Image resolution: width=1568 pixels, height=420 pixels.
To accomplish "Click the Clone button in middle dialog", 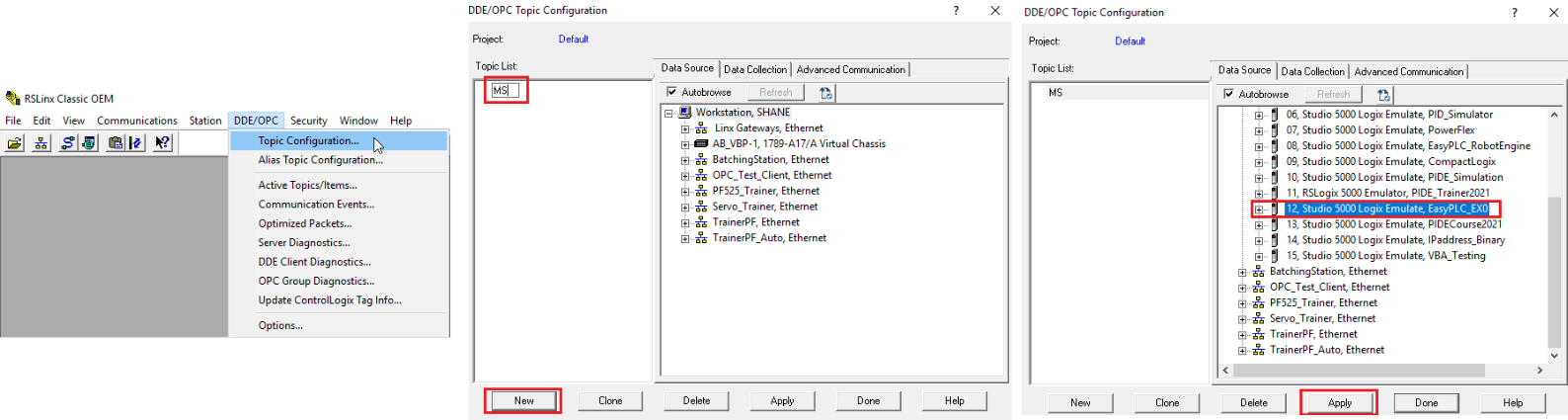I will click(x=610, y=401).
